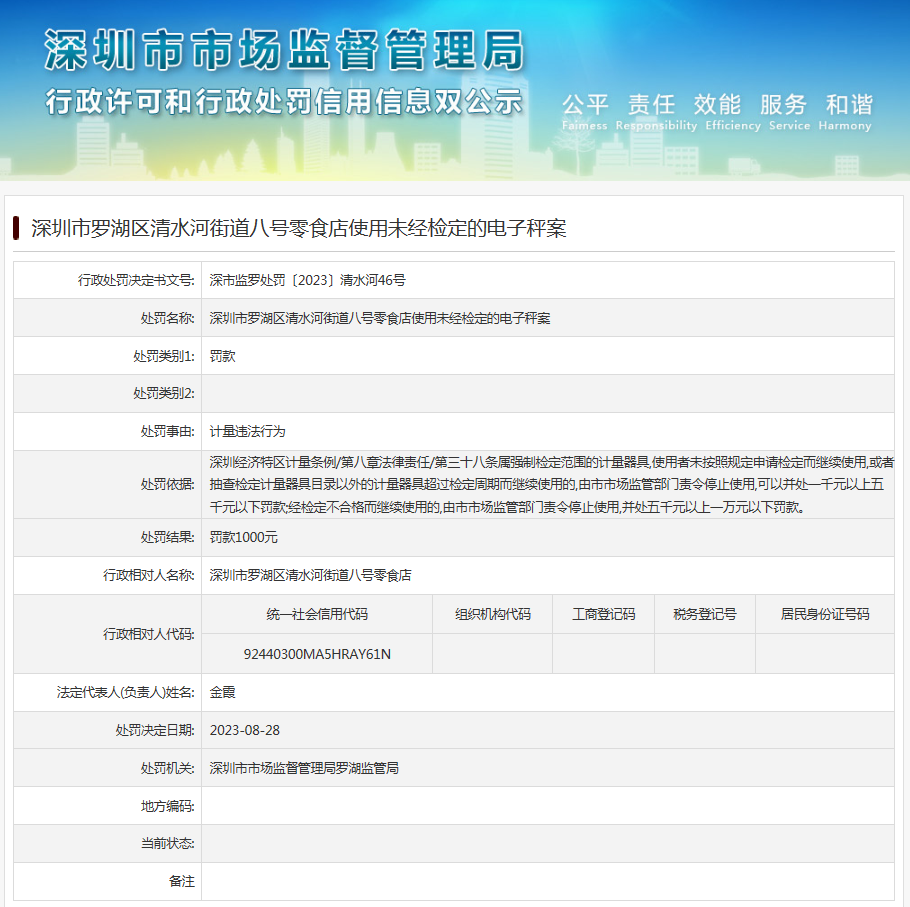The height and width of the screenshot is (907, 910).
Task: Click the decision date 2023-08-28
Action: [x=245, y=730]
